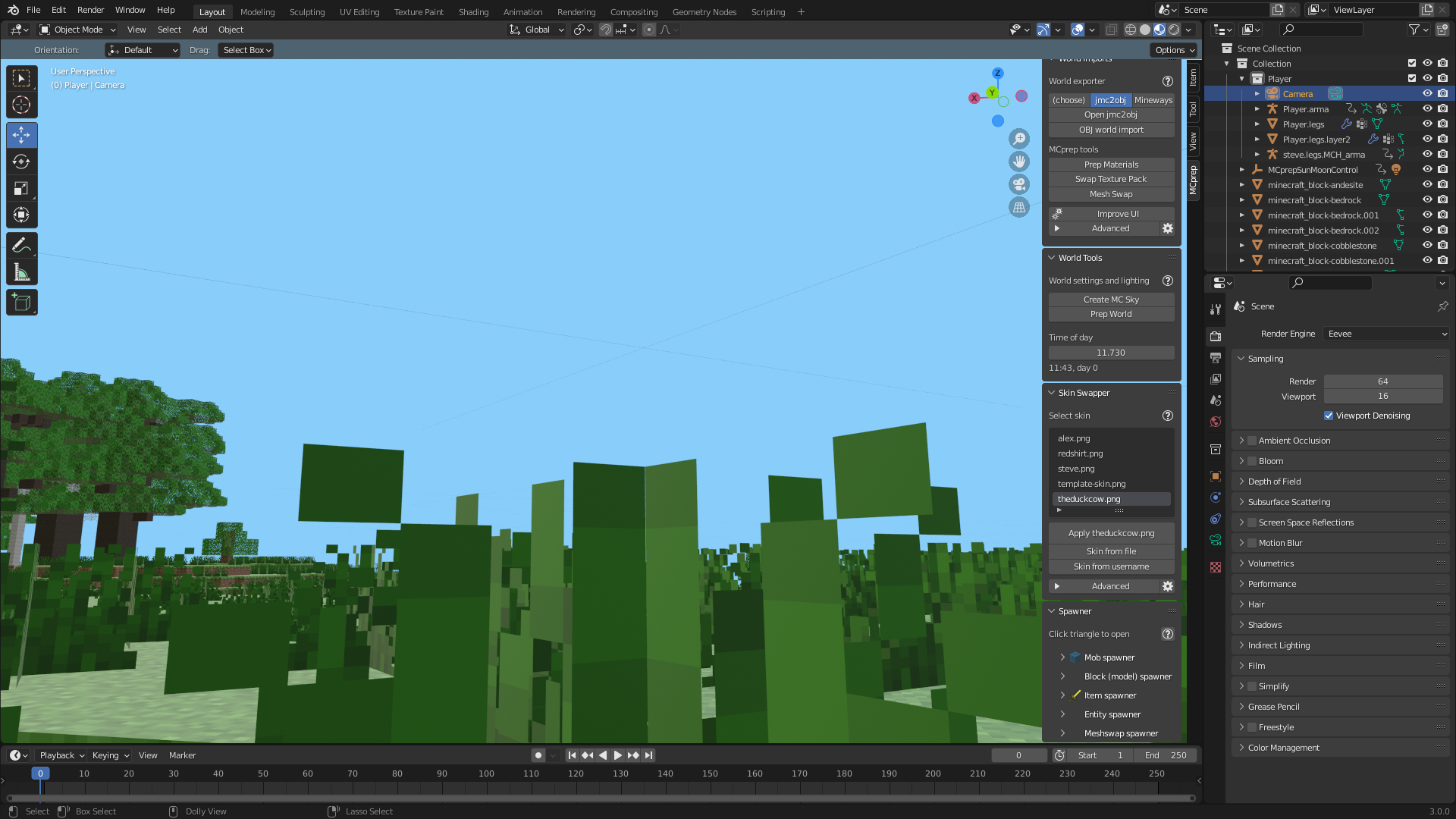Viewport: 1456px width, 819px height.
Task: Click the Render samples field showing 64
Action: click(1383, 381)
